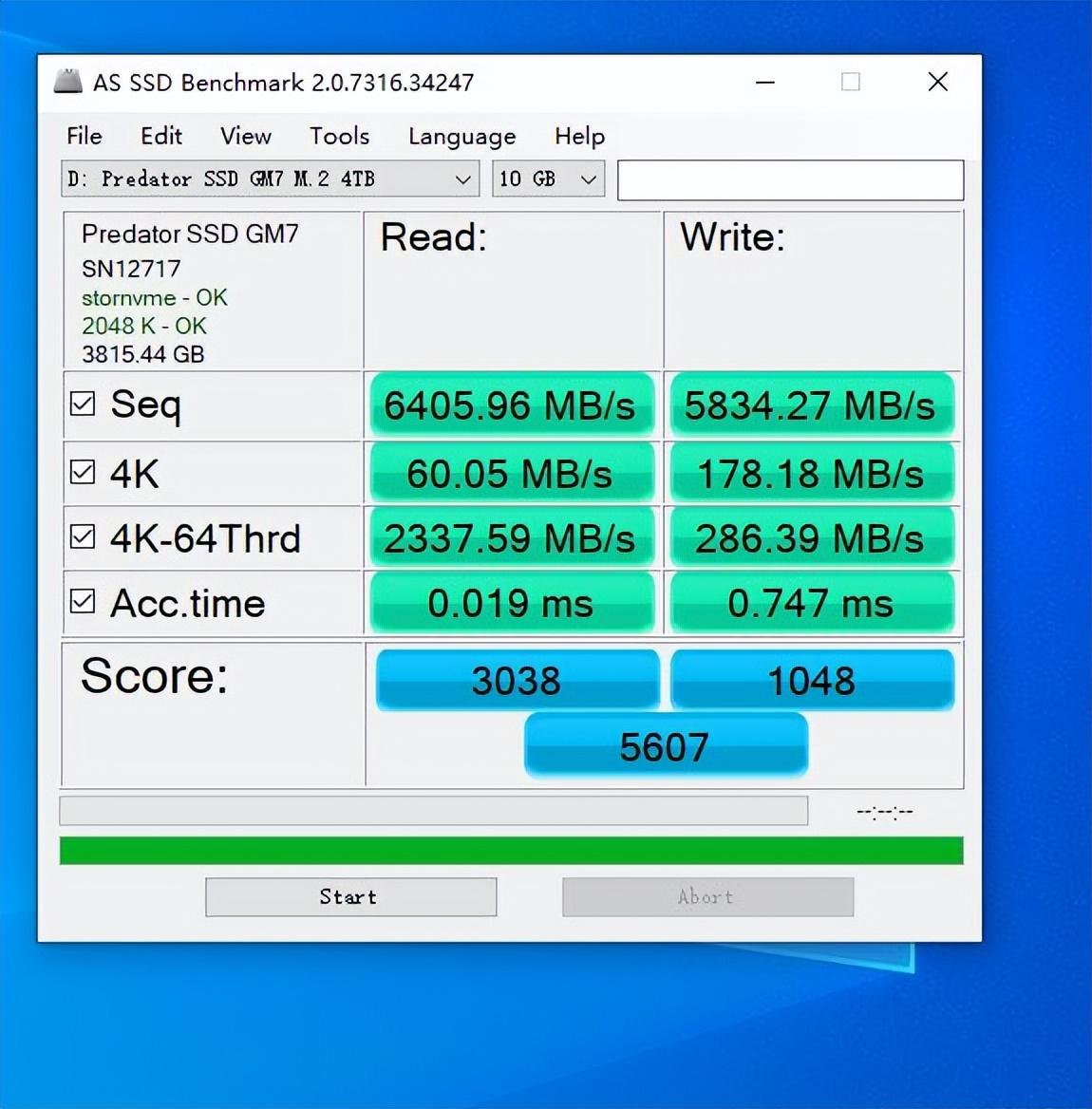Screen dimensions: 1092x1109
Task: Click the read score 3038
Action: [x=517, y=680]
